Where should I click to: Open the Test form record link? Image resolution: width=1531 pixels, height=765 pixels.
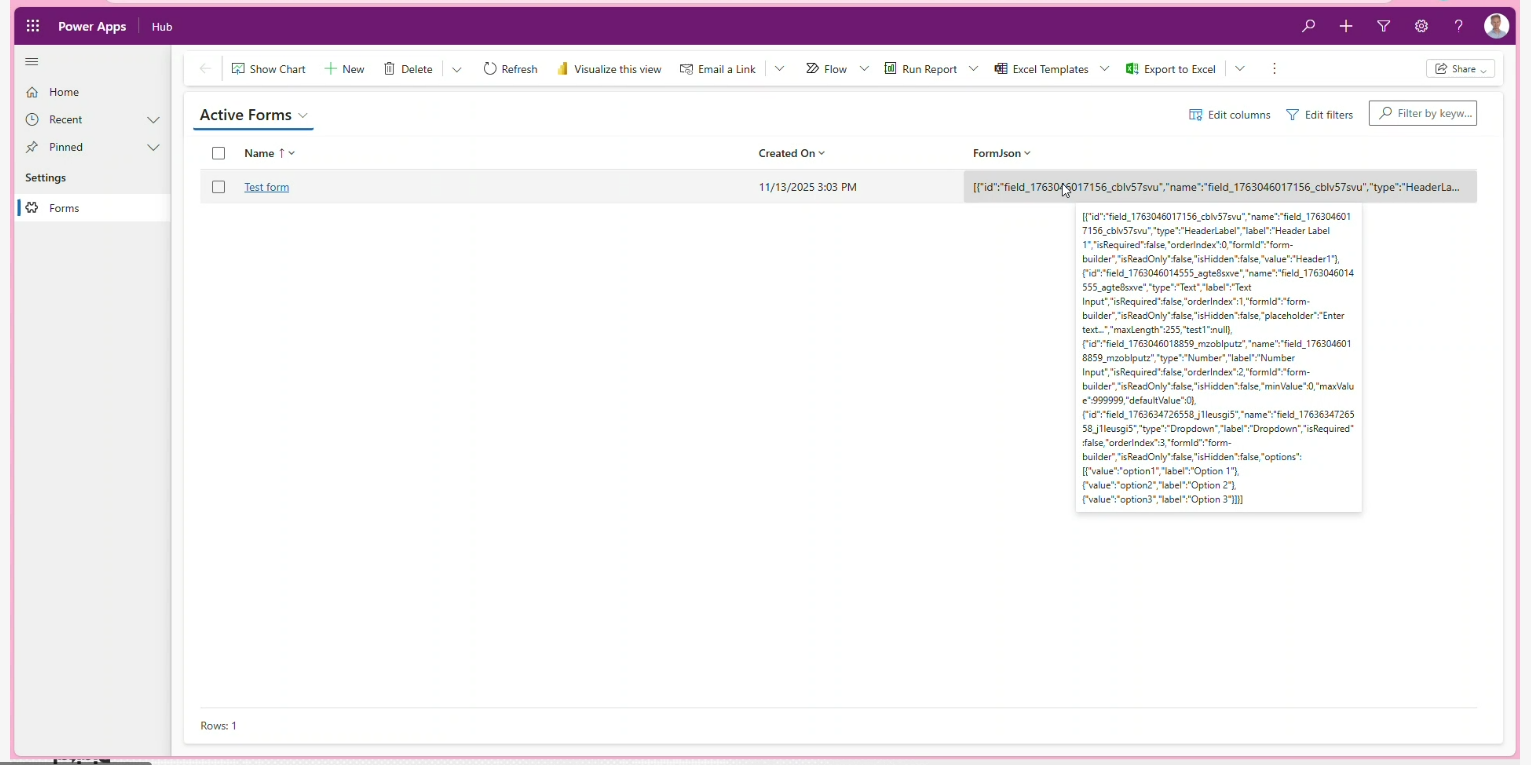[267, 187]
